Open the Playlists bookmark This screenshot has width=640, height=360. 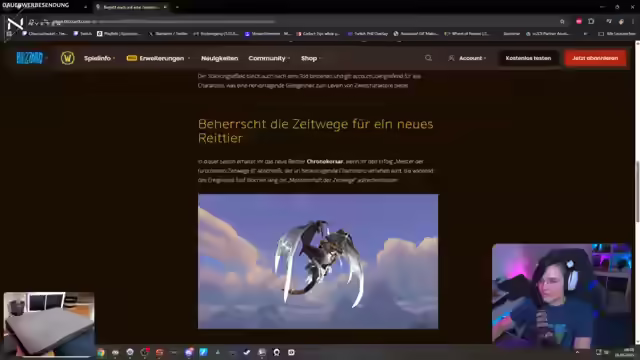(119, 33)
